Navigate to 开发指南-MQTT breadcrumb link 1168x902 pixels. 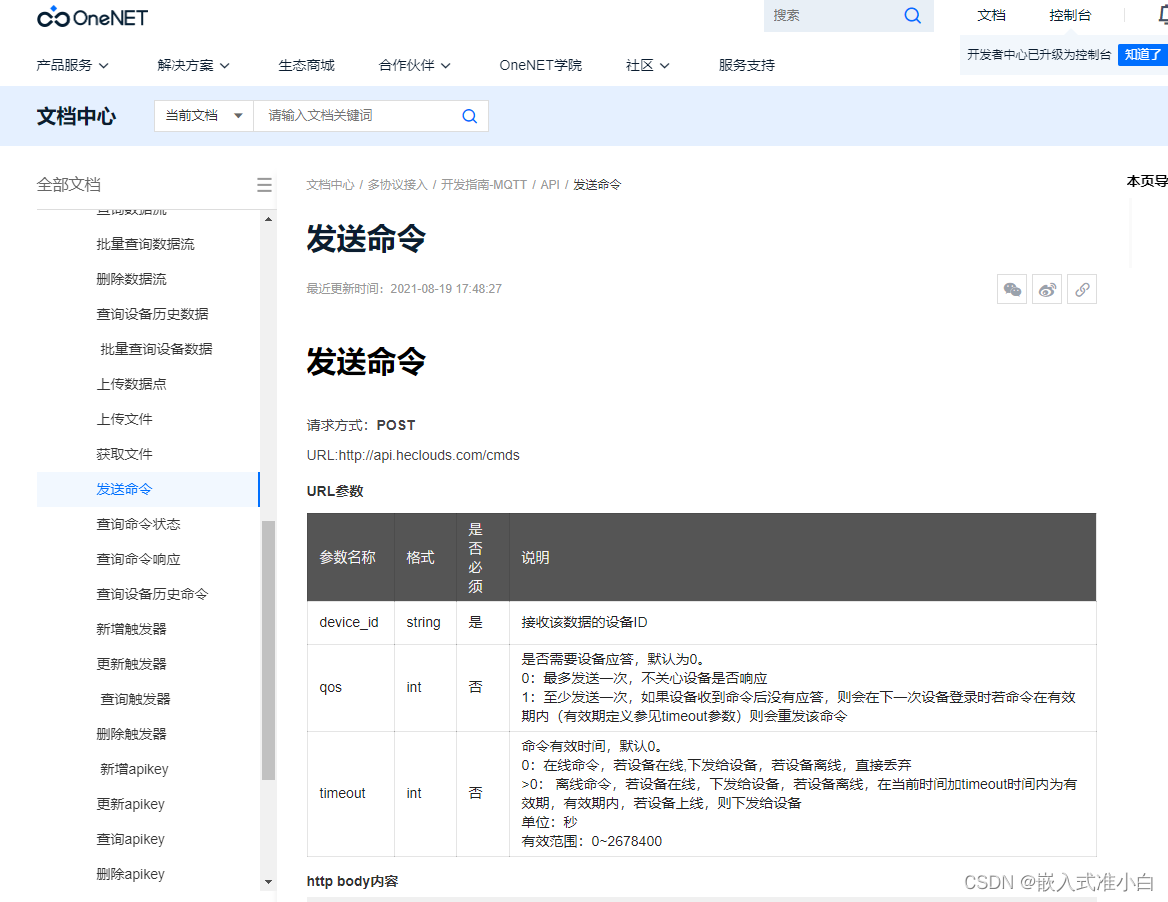click(484, 184)
